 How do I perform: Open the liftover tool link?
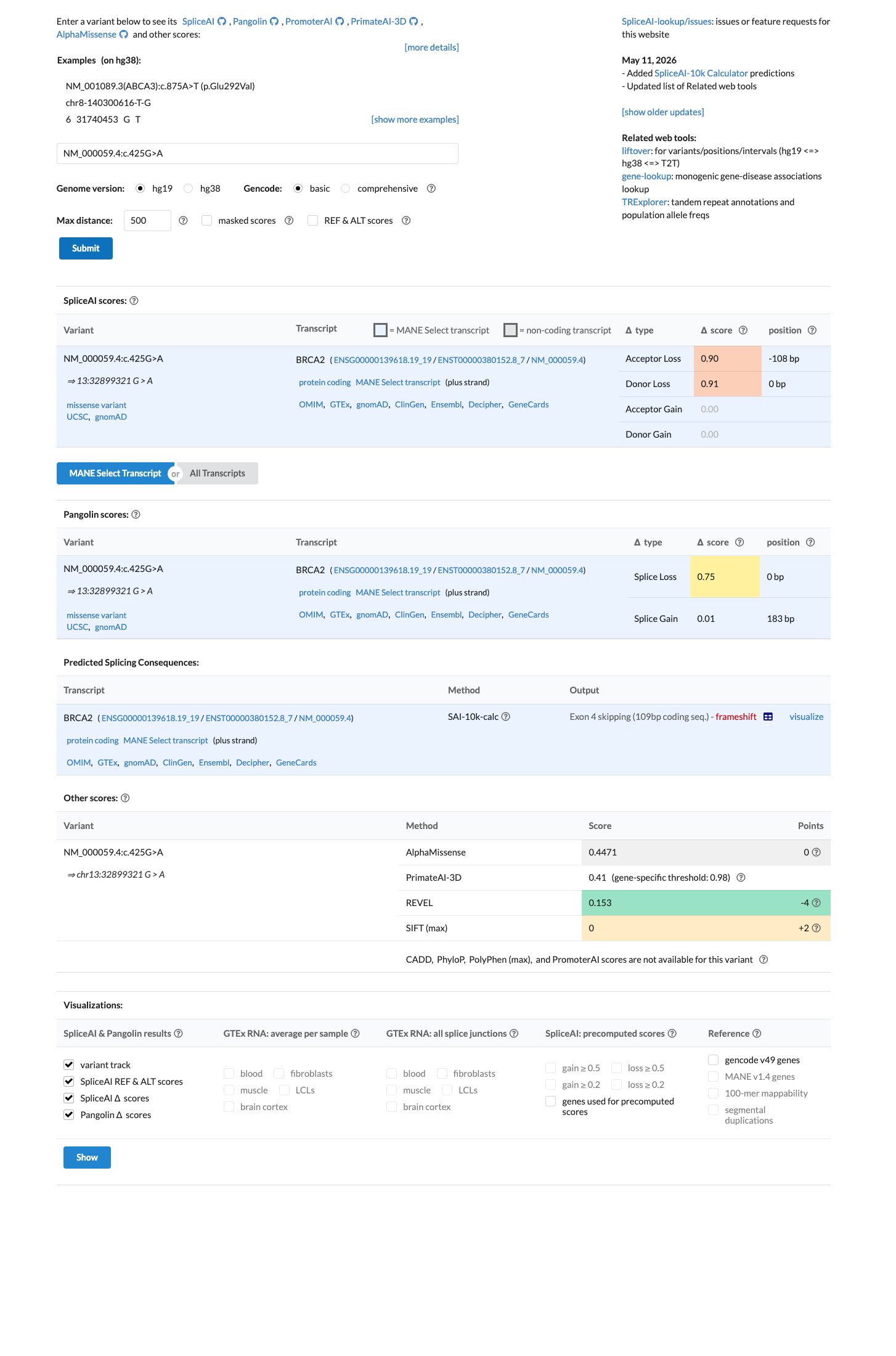[636, 151]
